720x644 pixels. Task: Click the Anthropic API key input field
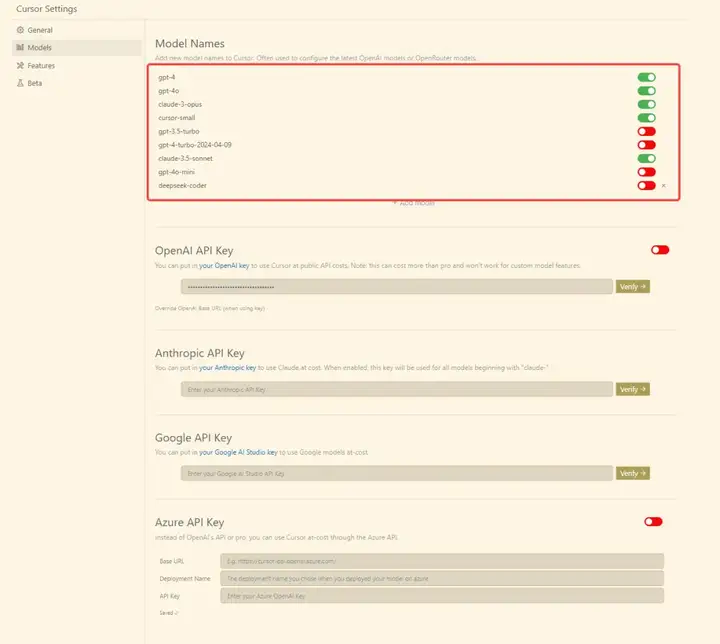[397, 389]
